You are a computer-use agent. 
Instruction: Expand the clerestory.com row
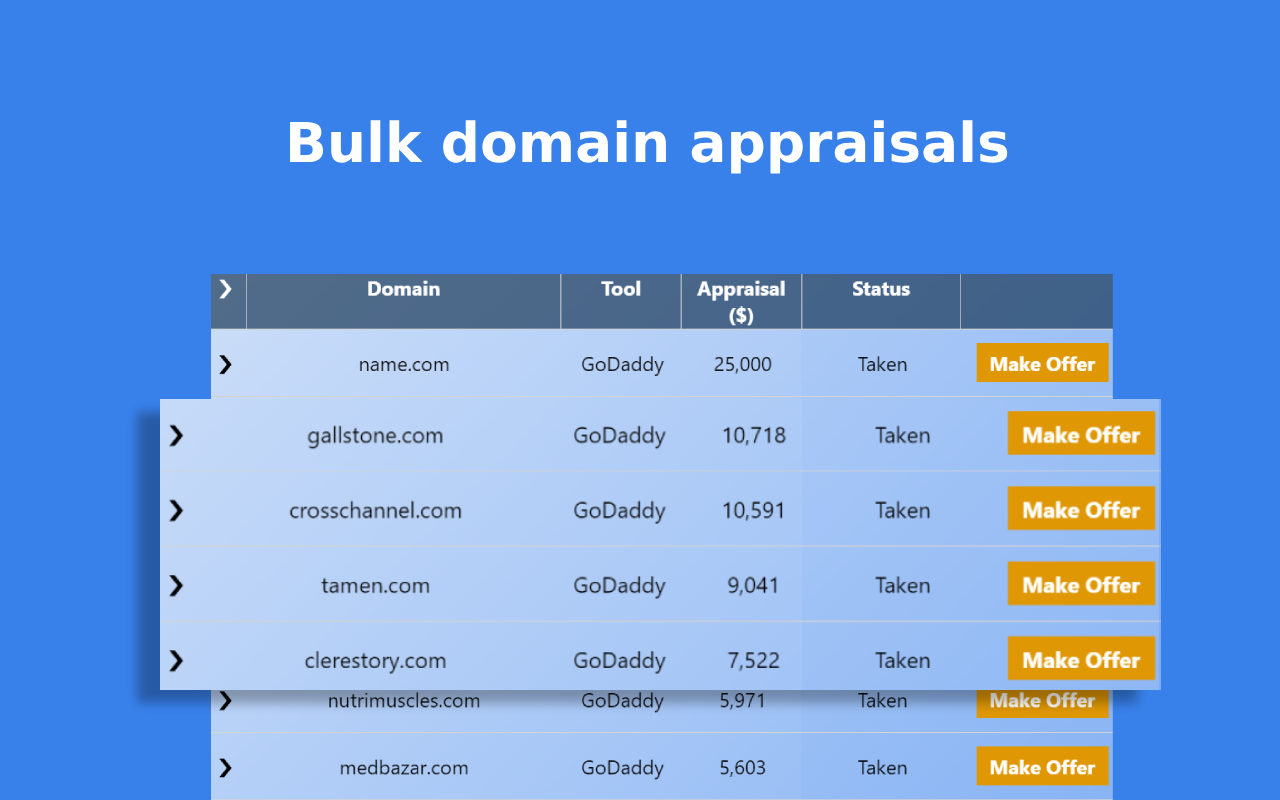coord(176,660)
